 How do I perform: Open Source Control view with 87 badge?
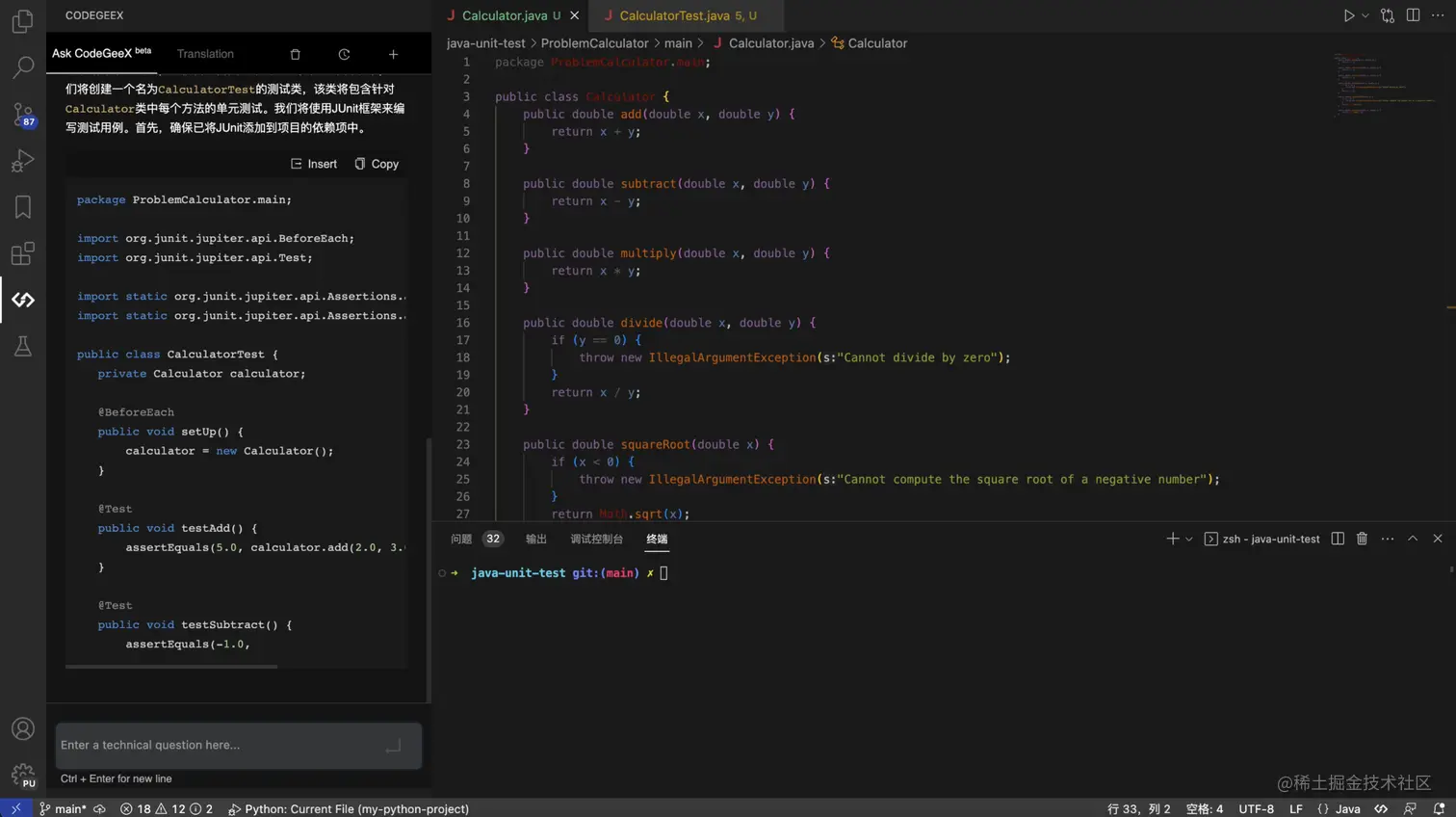tap(22, 114)
